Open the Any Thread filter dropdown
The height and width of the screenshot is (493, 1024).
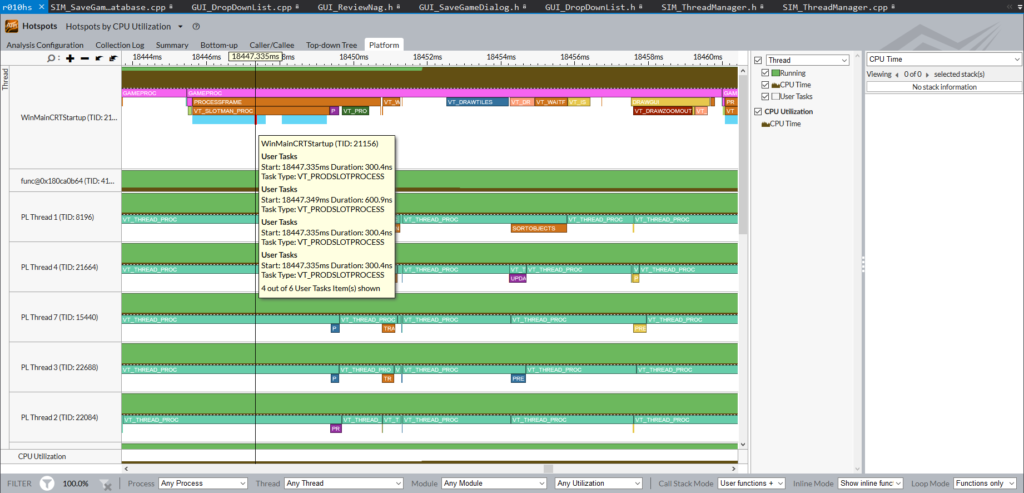pyautogui.click(x=344, y=483)
